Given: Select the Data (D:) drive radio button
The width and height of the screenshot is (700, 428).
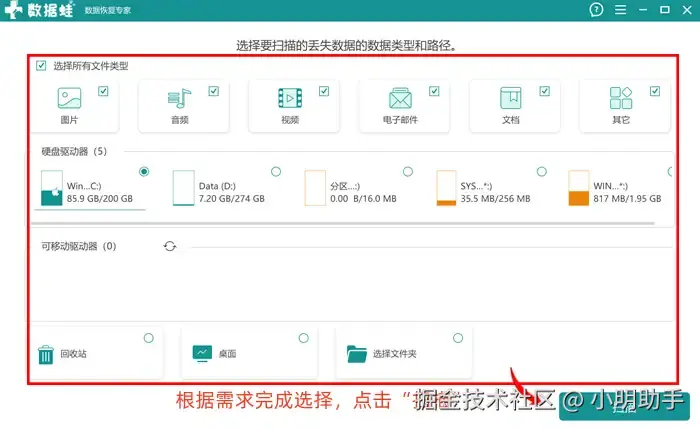Looking at the screenshot, I should click(x=276, y=171).
